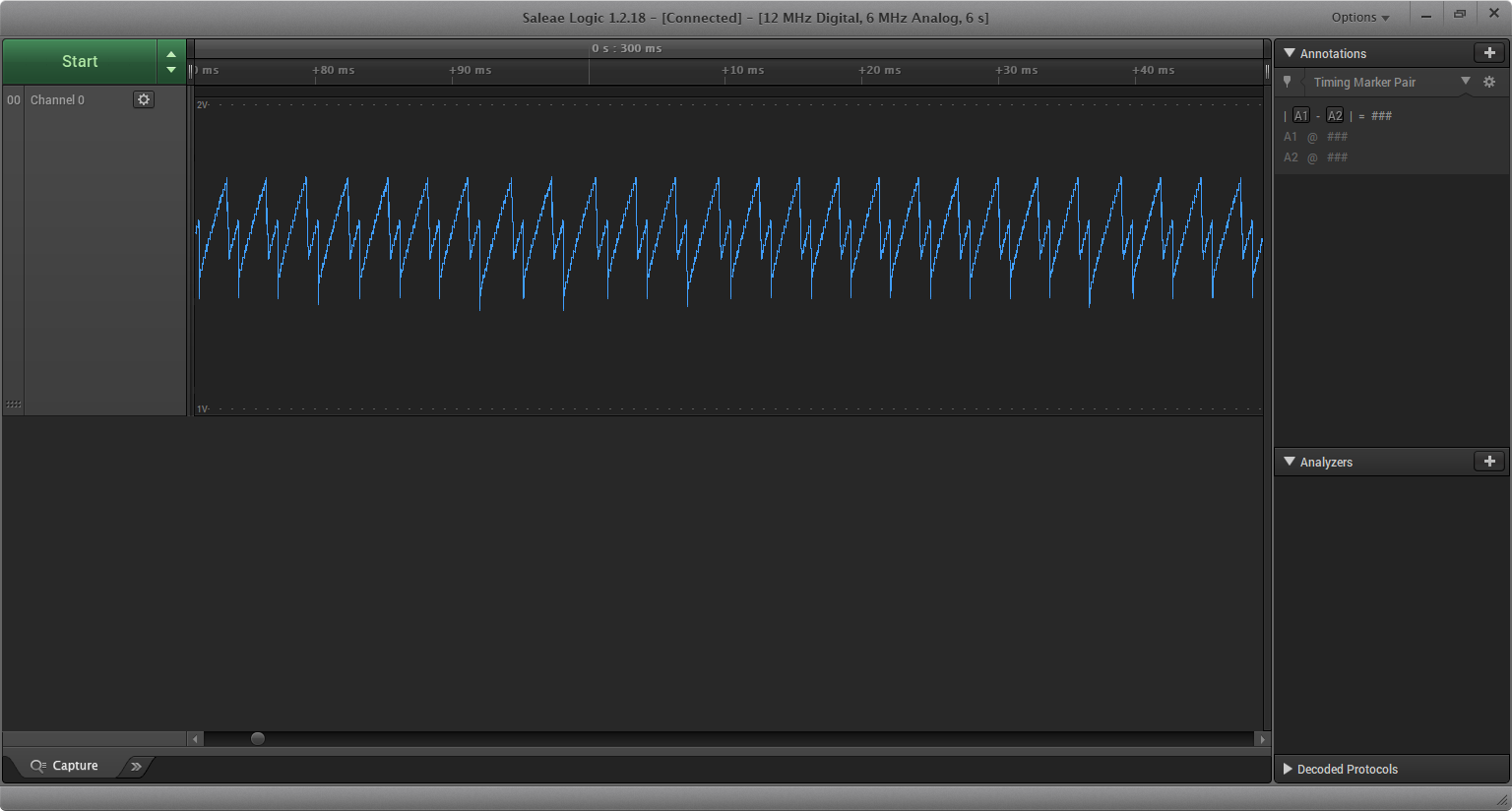The width and height of the screenshot is (1512, 811).
Task: Place the A1 timing marker
Action: (x=1300, y=116)
